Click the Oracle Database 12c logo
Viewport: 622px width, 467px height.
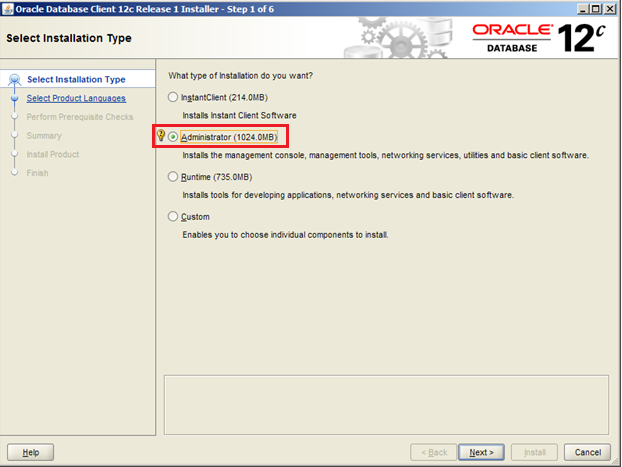tap(539, 38)
